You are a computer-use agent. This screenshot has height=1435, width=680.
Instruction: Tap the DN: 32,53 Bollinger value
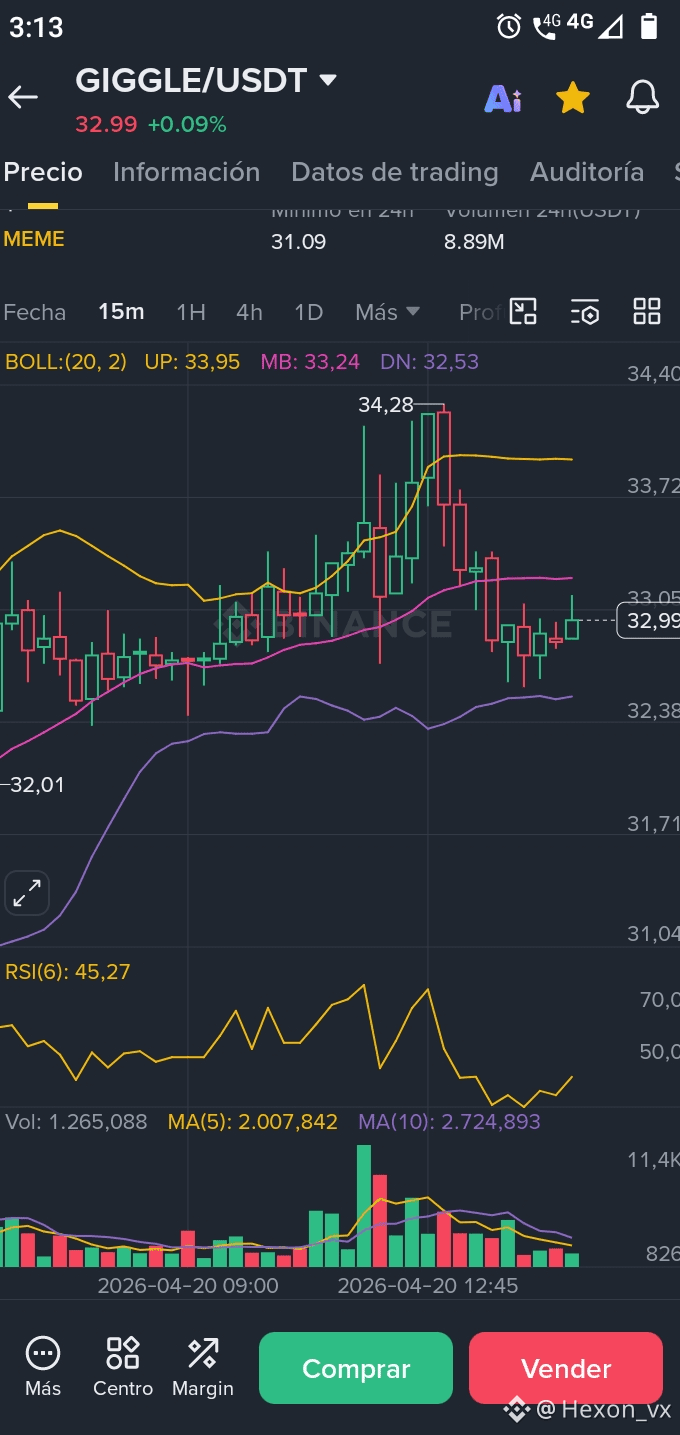[x=429, y=362]
